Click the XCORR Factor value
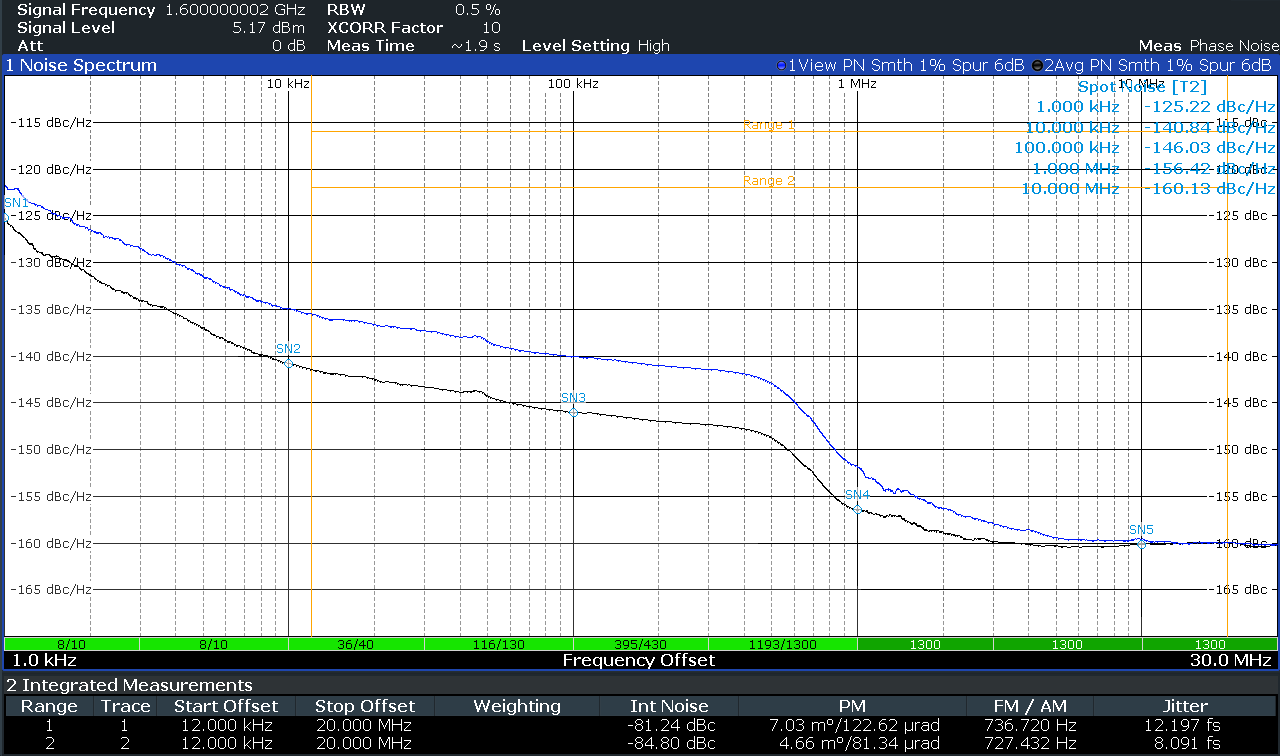Viewport: 1280px width, 756px height. pyautogui.click(x=491, y=28)
